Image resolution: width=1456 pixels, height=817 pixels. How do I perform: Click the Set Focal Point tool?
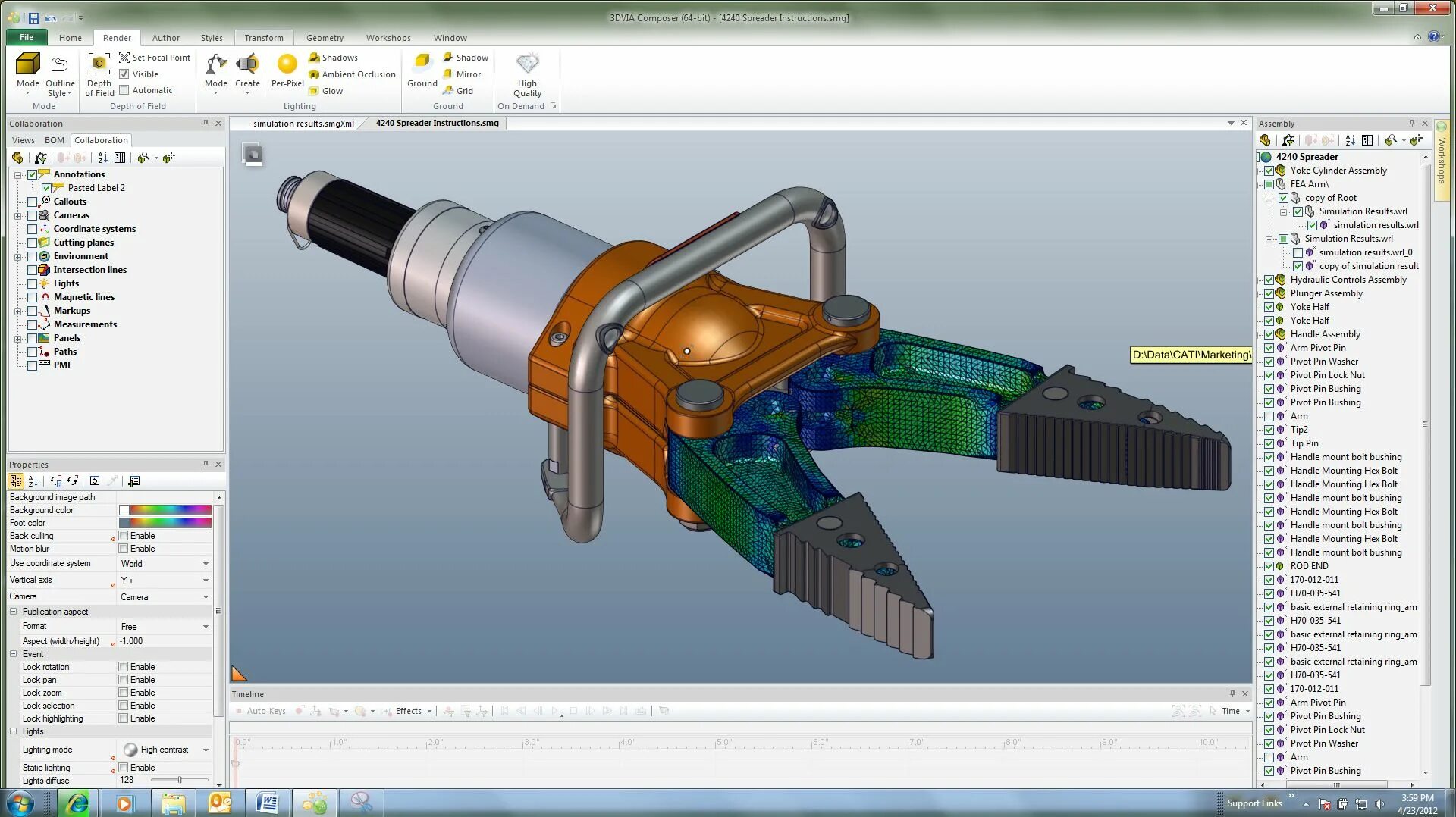pyautogui.click(x=155, y=58)
